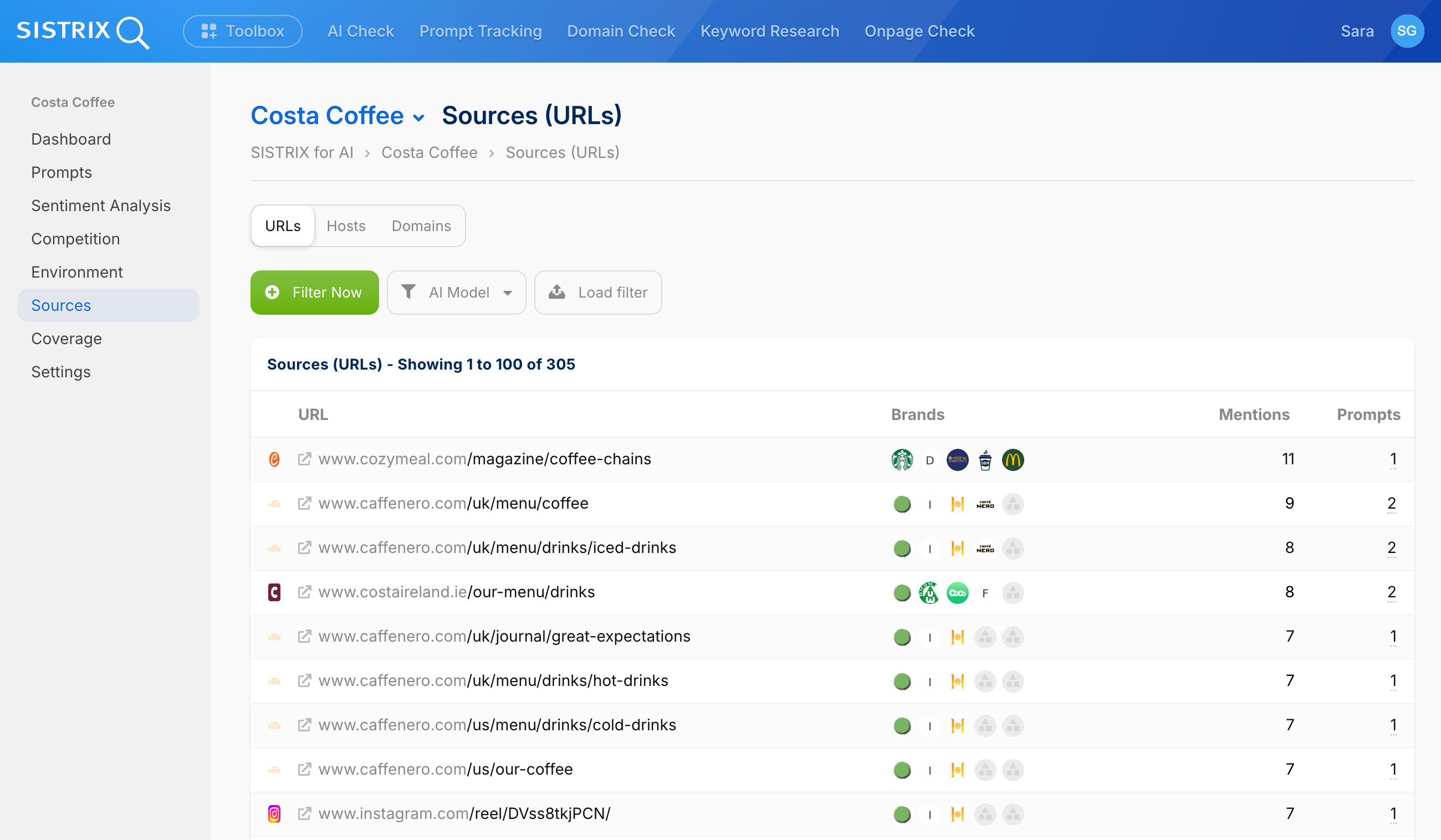This screenshot has width=1441, height=840.
Task: Click green Coco brand logo in costaireland row
Action: click(x=957, y=593)
